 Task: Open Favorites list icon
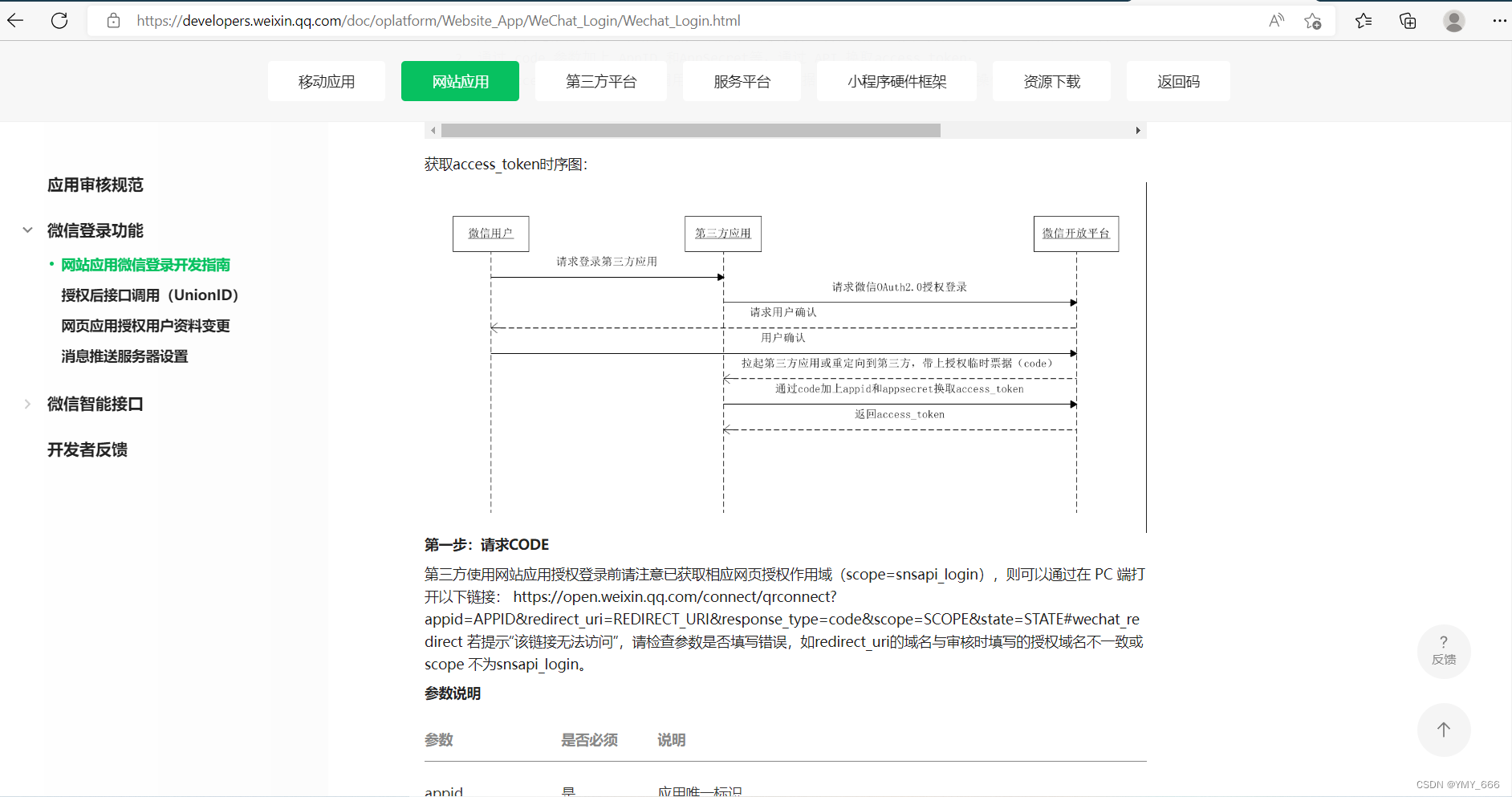coord(1364,21)
